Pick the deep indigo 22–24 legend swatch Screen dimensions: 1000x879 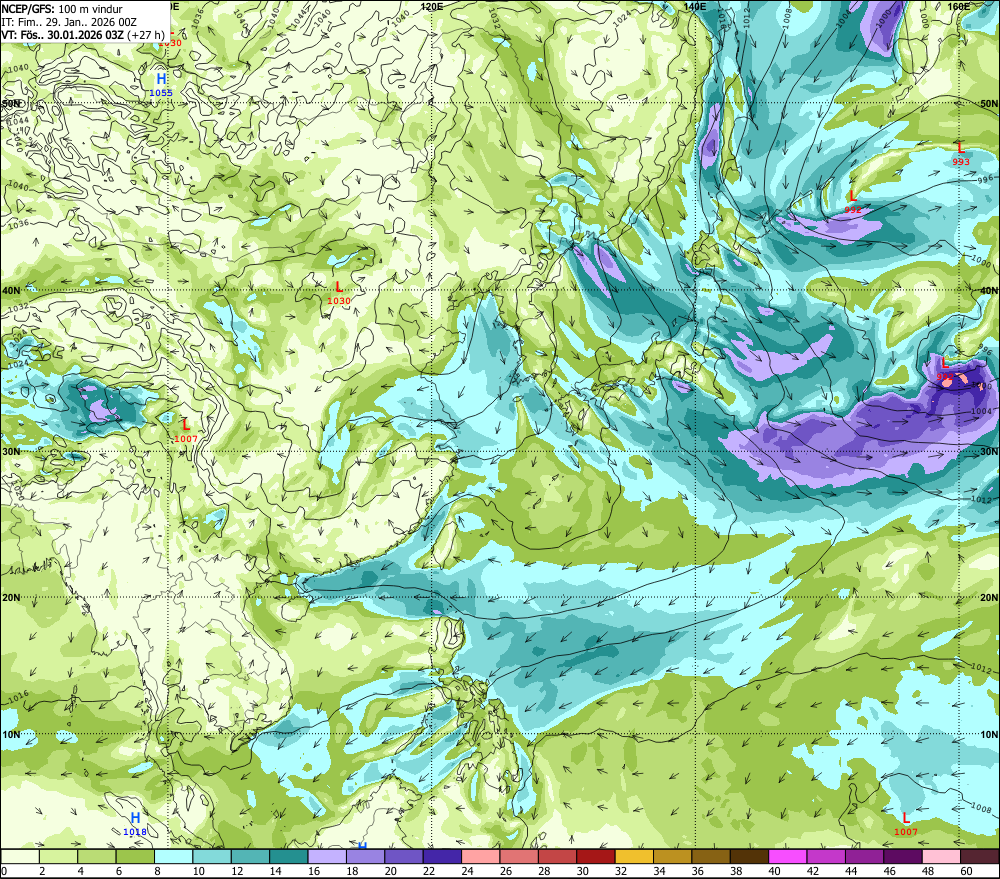point(443,856)
